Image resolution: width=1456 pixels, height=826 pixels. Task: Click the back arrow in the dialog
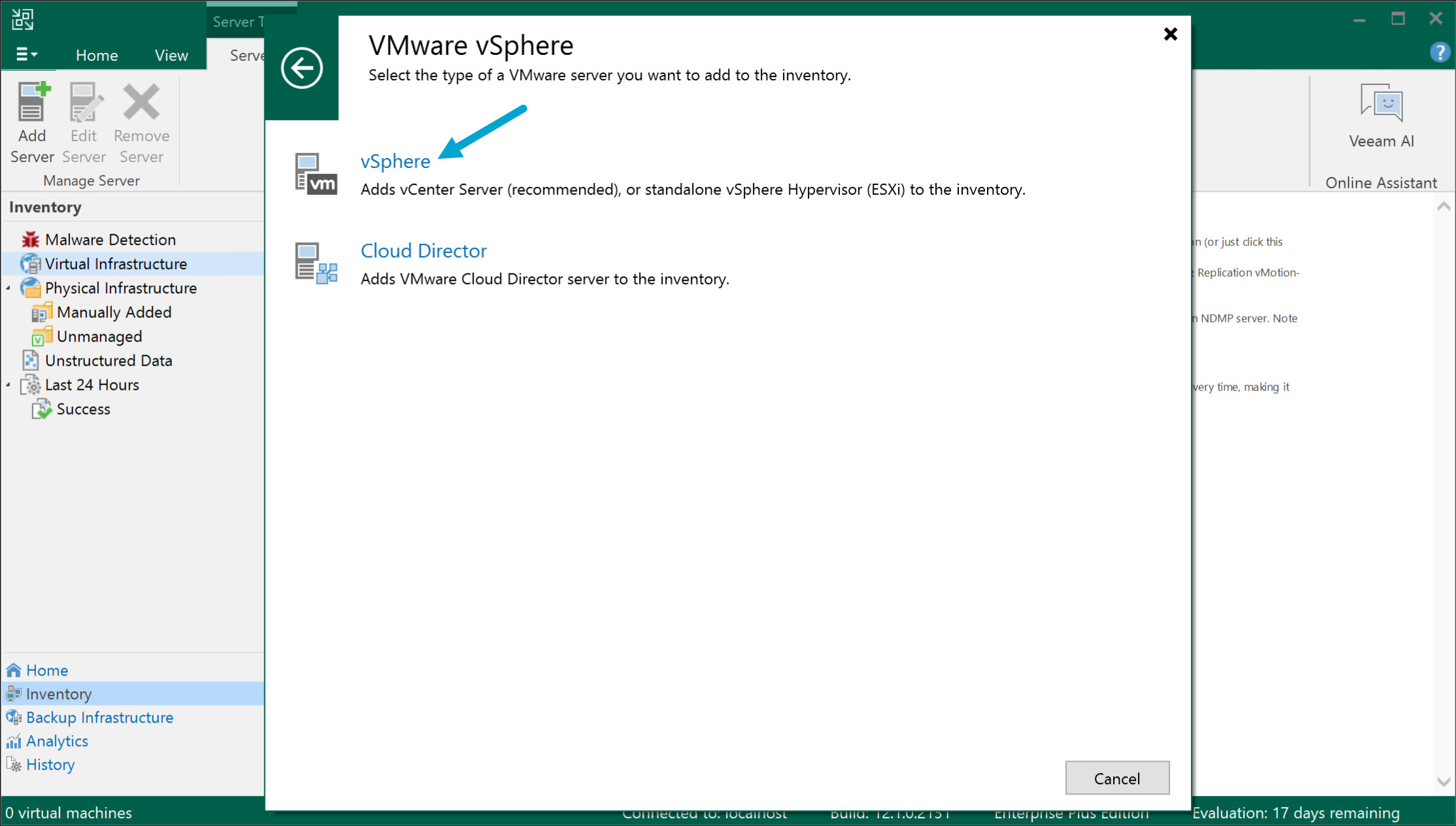pyautogui.click(x=302, y=67)
